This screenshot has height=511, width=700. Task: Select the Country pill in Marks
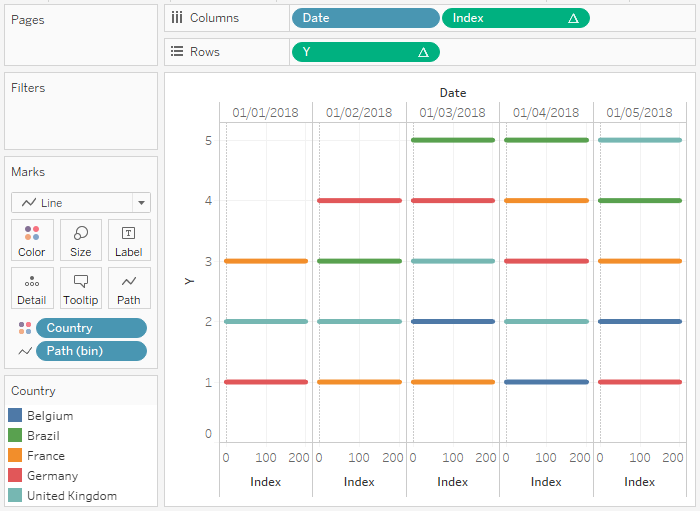(x=92, y=328)
